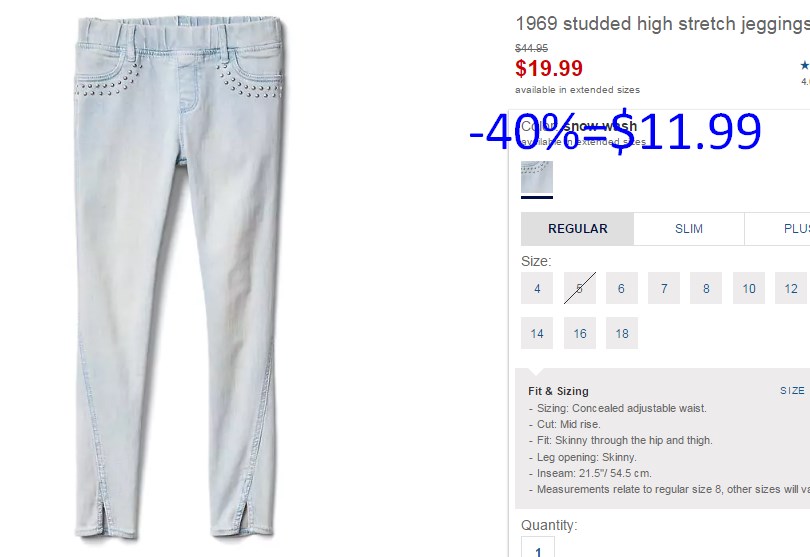
Task: Click the product title text
Action: (662, 24)
